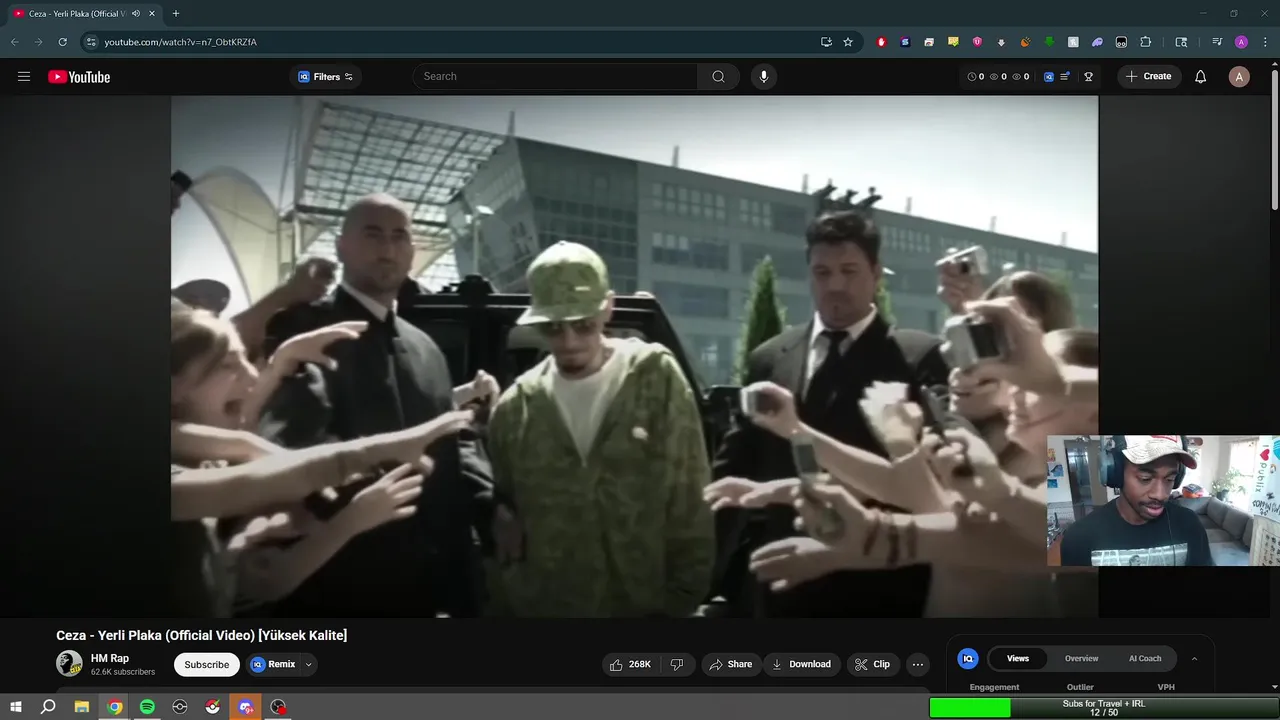Click the Create button

(1148, 77)
